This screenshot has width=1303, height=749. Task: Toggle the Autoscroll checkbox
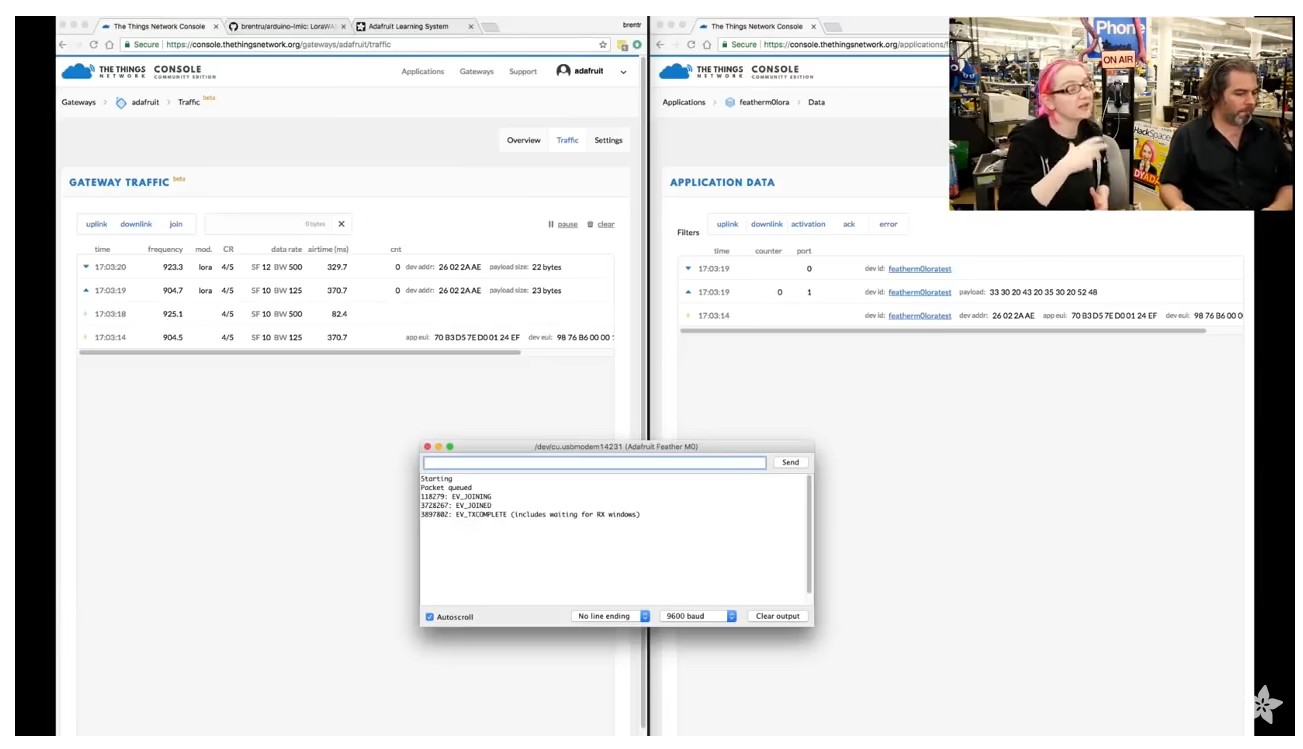(430, 617)
